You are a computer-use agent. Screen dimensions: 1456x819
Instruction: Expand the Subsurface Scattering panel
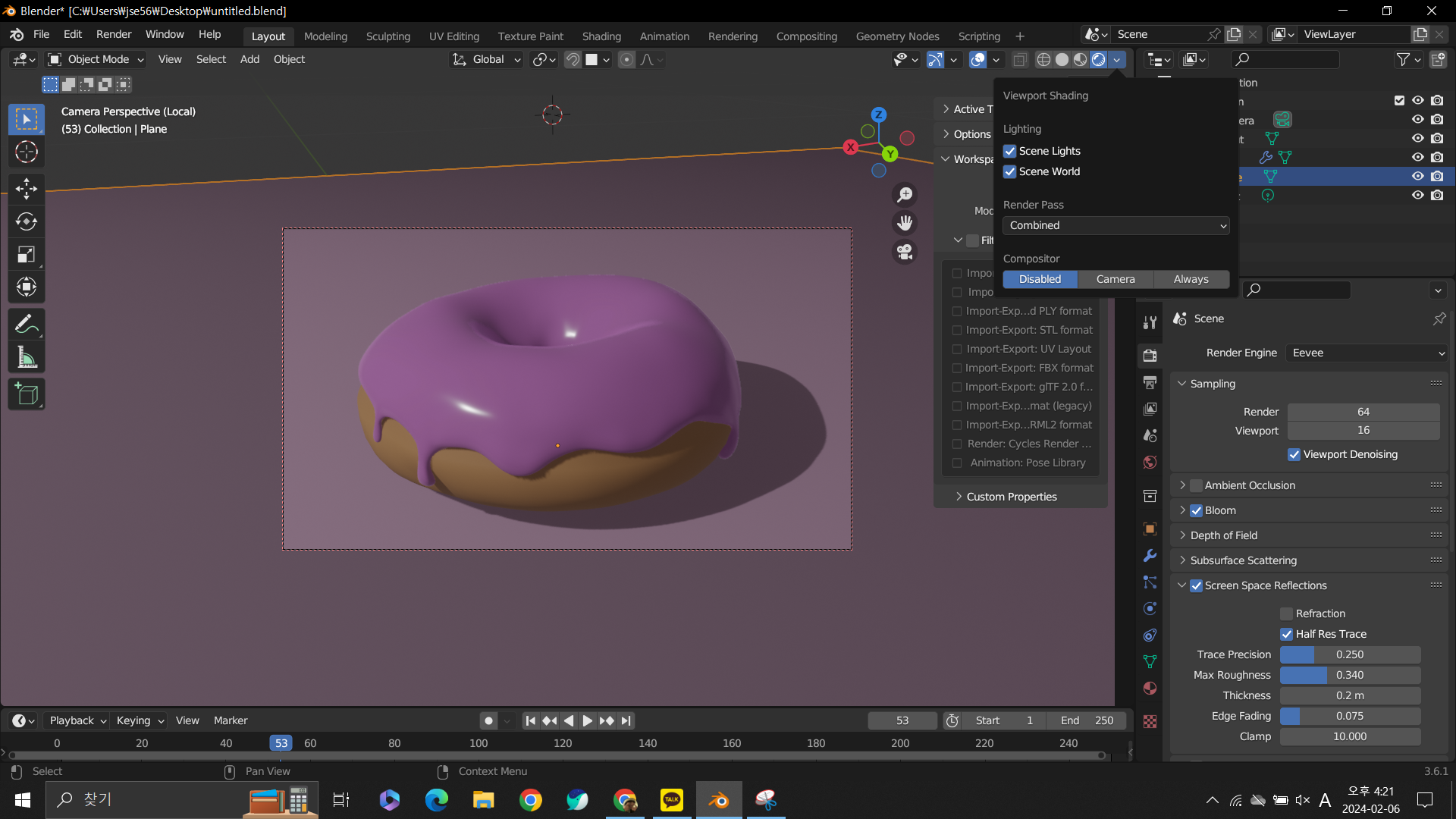tap(1243, 560)
